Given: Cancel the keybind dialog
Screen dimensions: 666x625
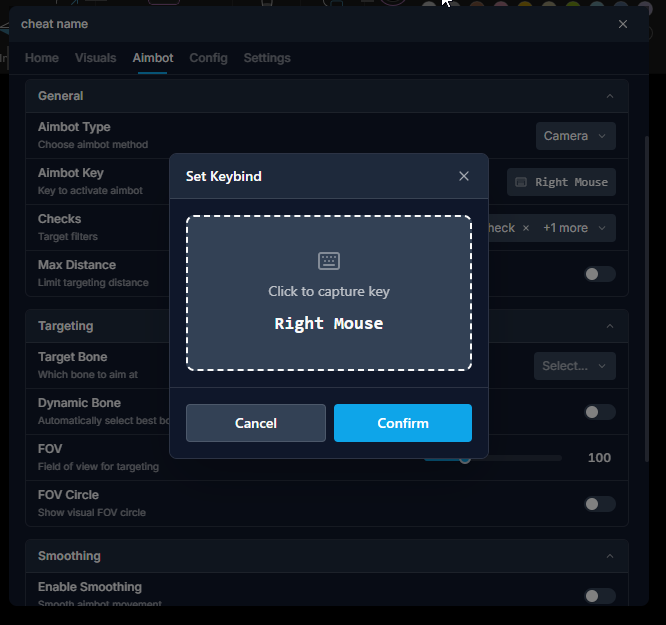Looking at the screenshot, I should coord(256,423).
